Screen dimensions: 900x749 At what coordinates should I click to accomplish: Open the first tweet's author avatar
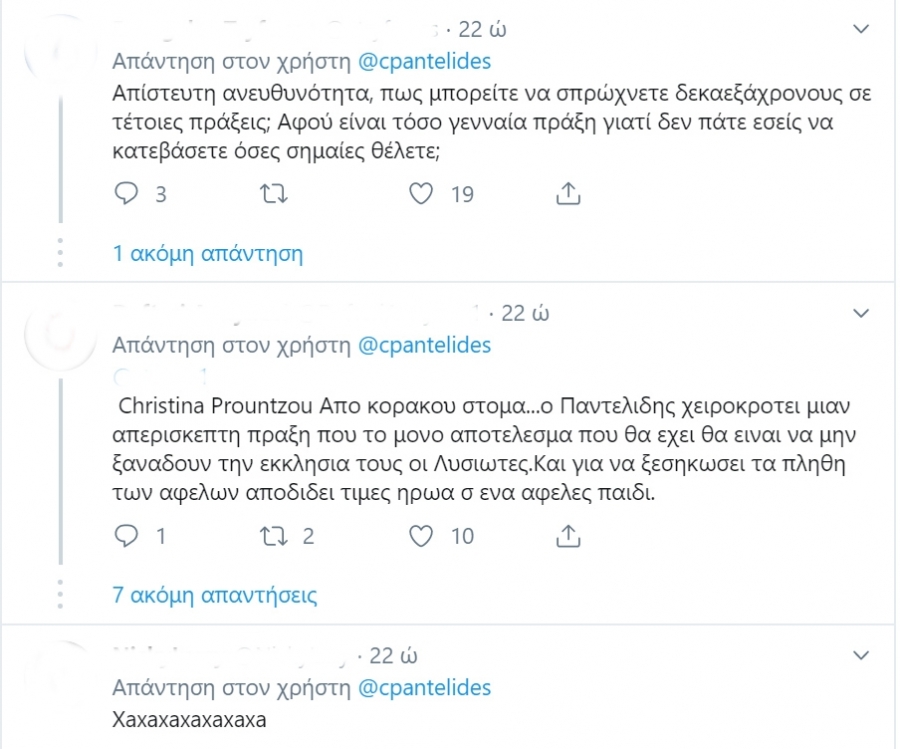click(x=60, y=51)
